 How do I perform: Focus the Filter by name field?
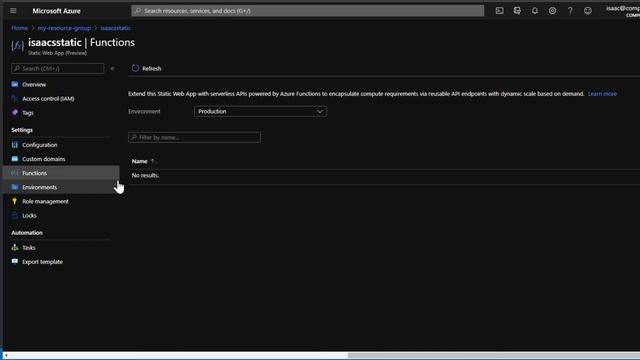tap(194, 137)
